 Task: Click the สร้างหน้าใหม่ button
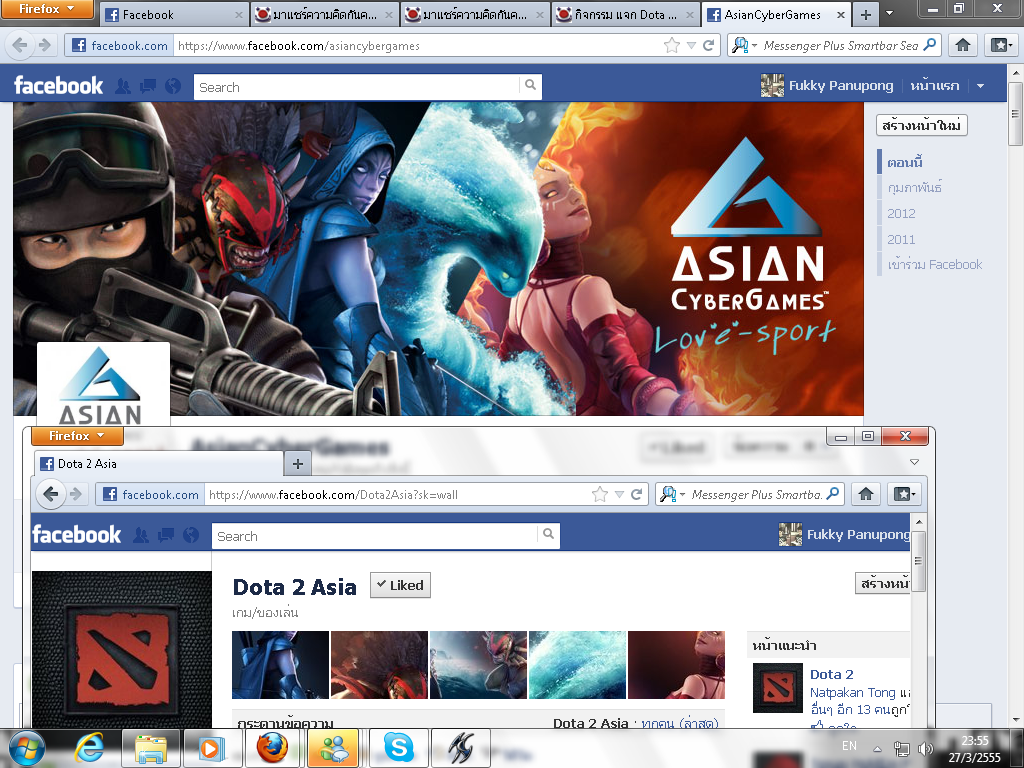pos(921,125)
